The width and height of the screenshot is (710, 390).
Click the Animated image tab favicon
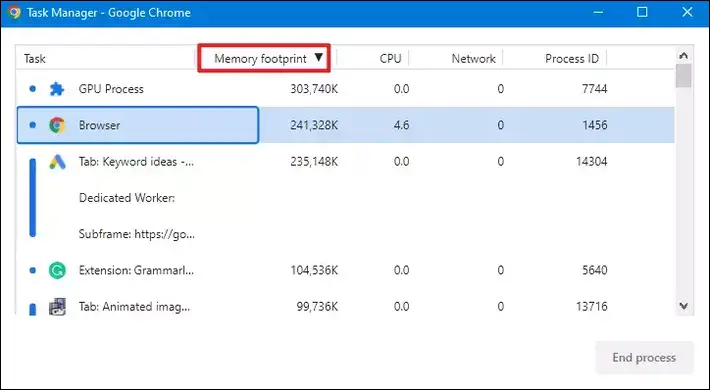point(57,307)
